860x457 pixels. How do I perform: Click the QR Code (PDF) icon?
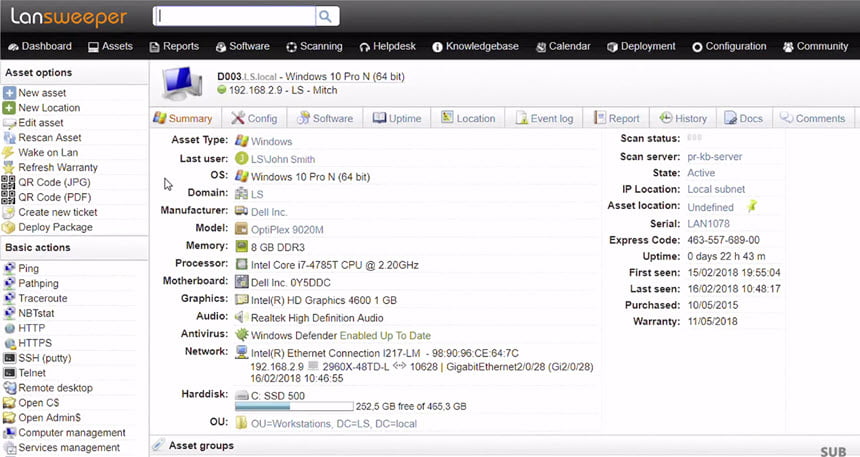pos(9,197)
